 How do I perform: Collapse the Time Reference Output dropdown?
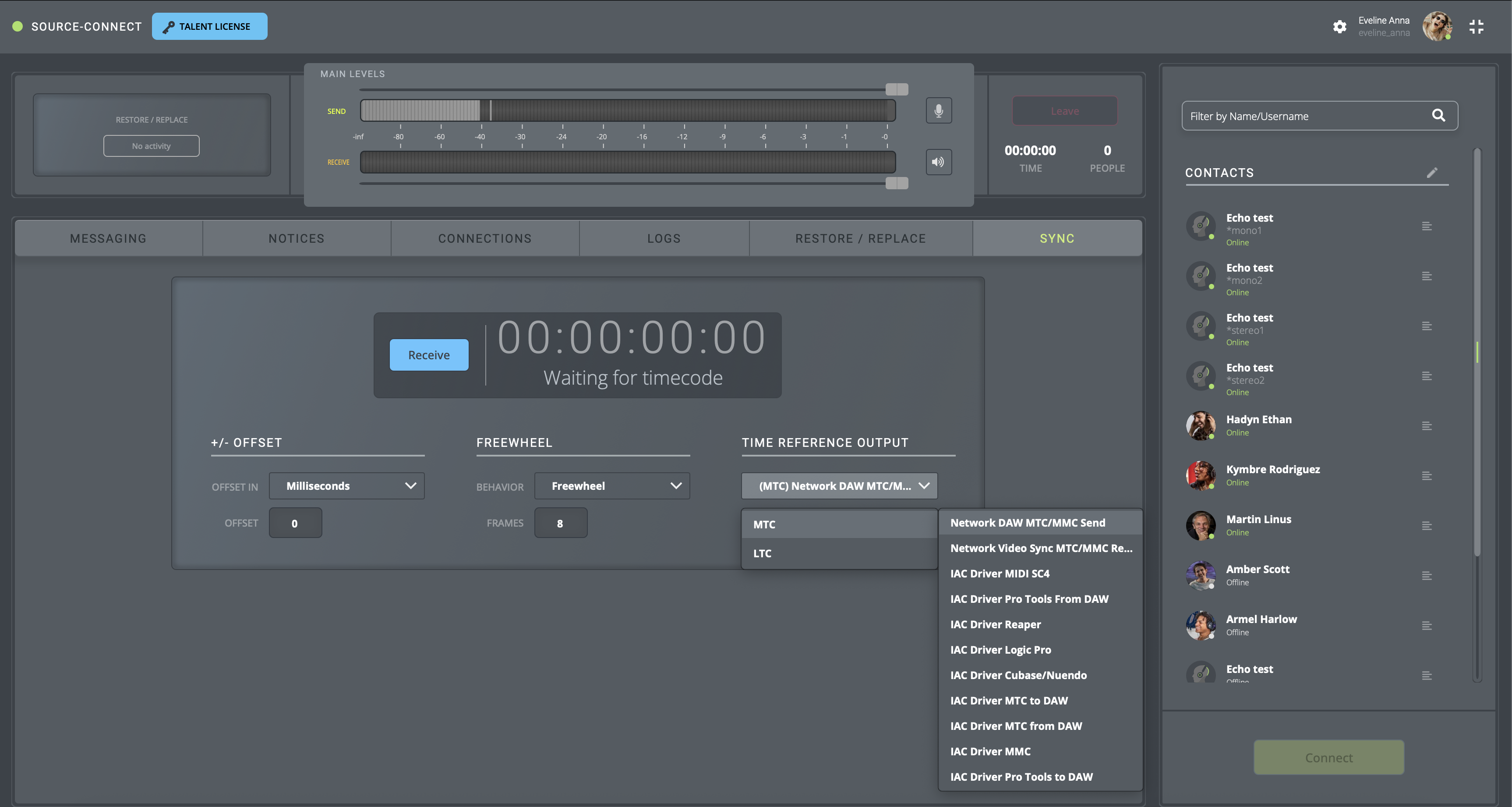839,486
